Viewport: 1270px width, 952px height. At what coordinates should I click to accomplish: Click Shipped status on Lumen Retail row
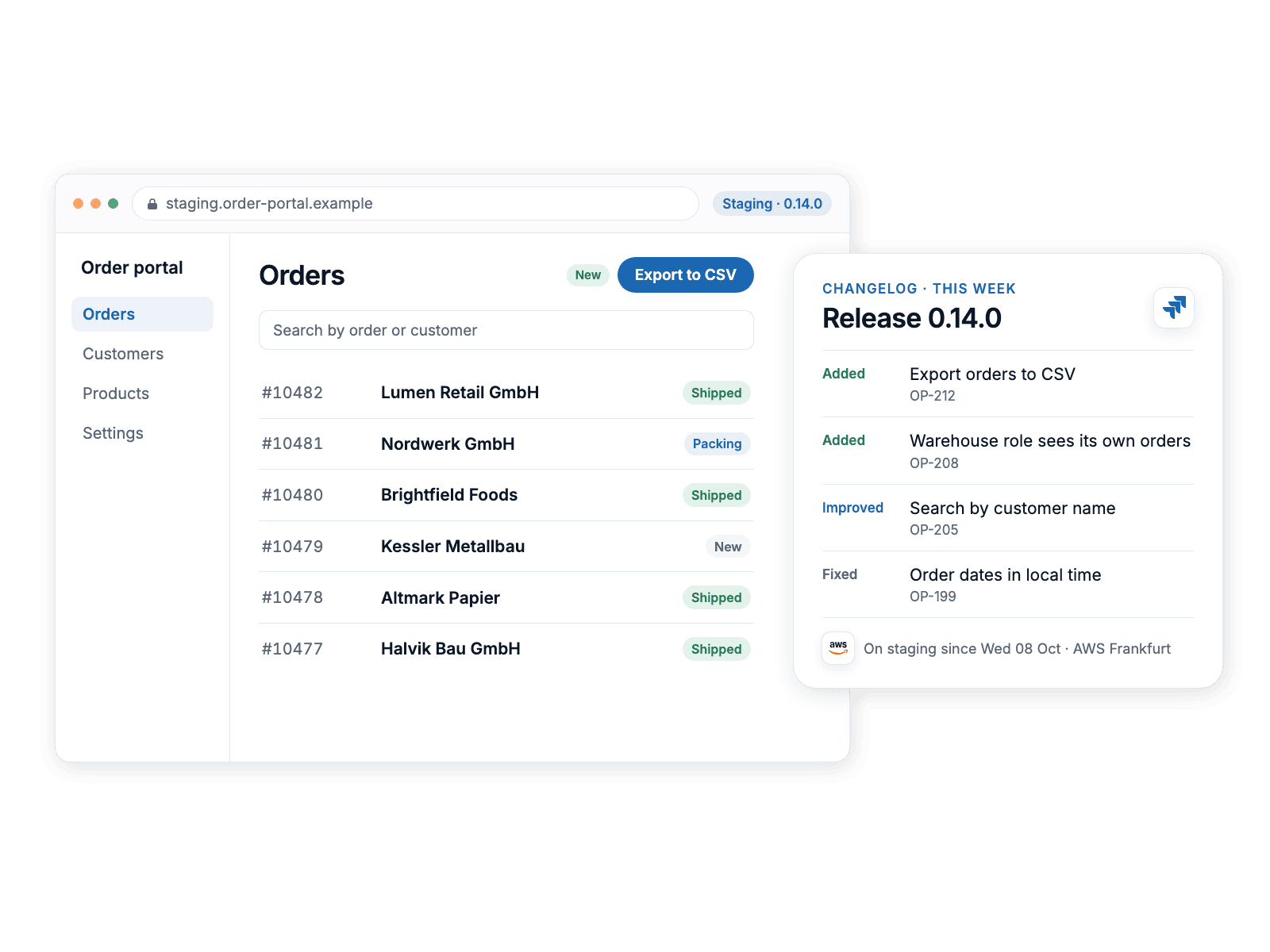coord(716,393)
